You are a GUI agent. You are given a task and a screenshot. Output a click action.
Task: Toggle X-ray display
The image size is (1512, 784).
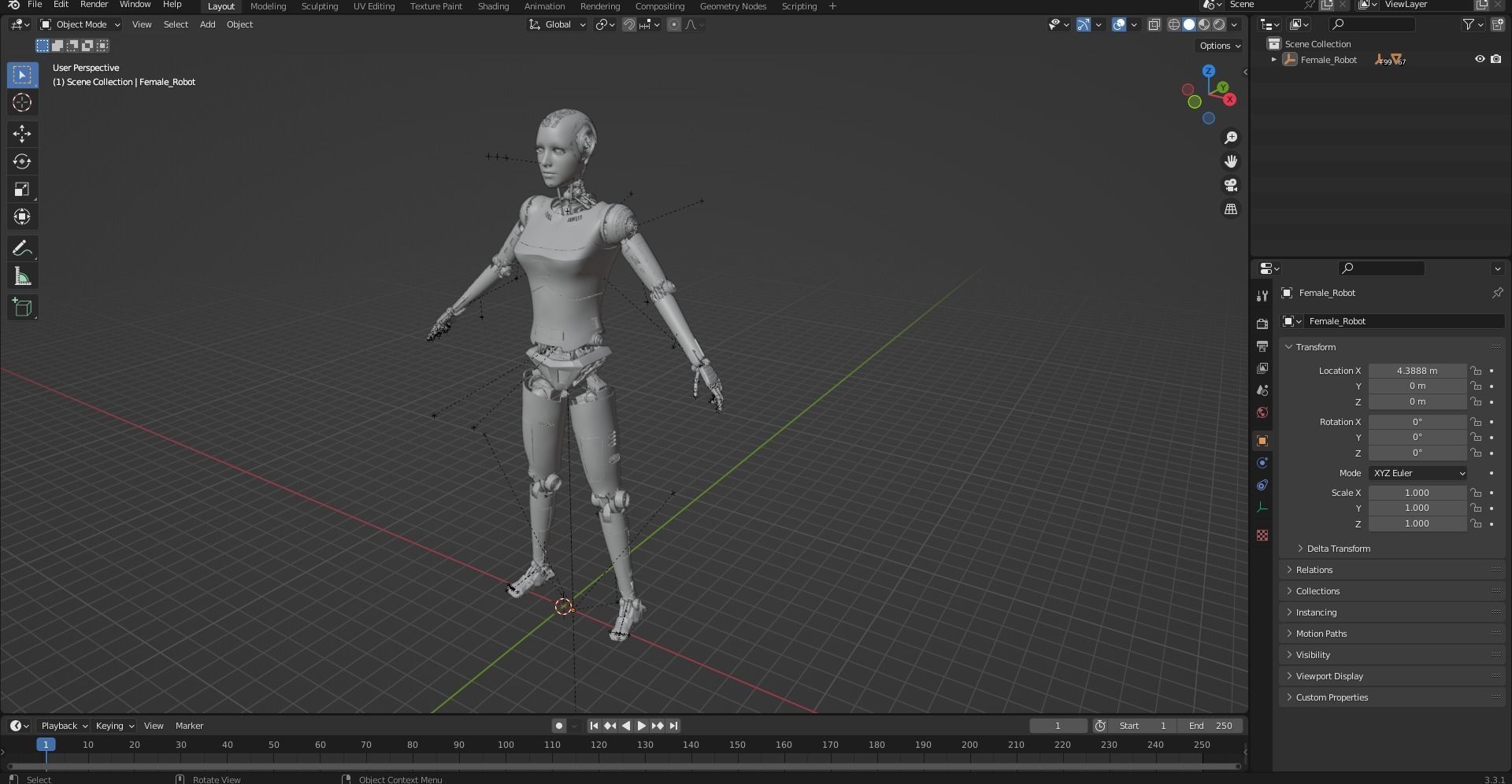pos(1154,24)
